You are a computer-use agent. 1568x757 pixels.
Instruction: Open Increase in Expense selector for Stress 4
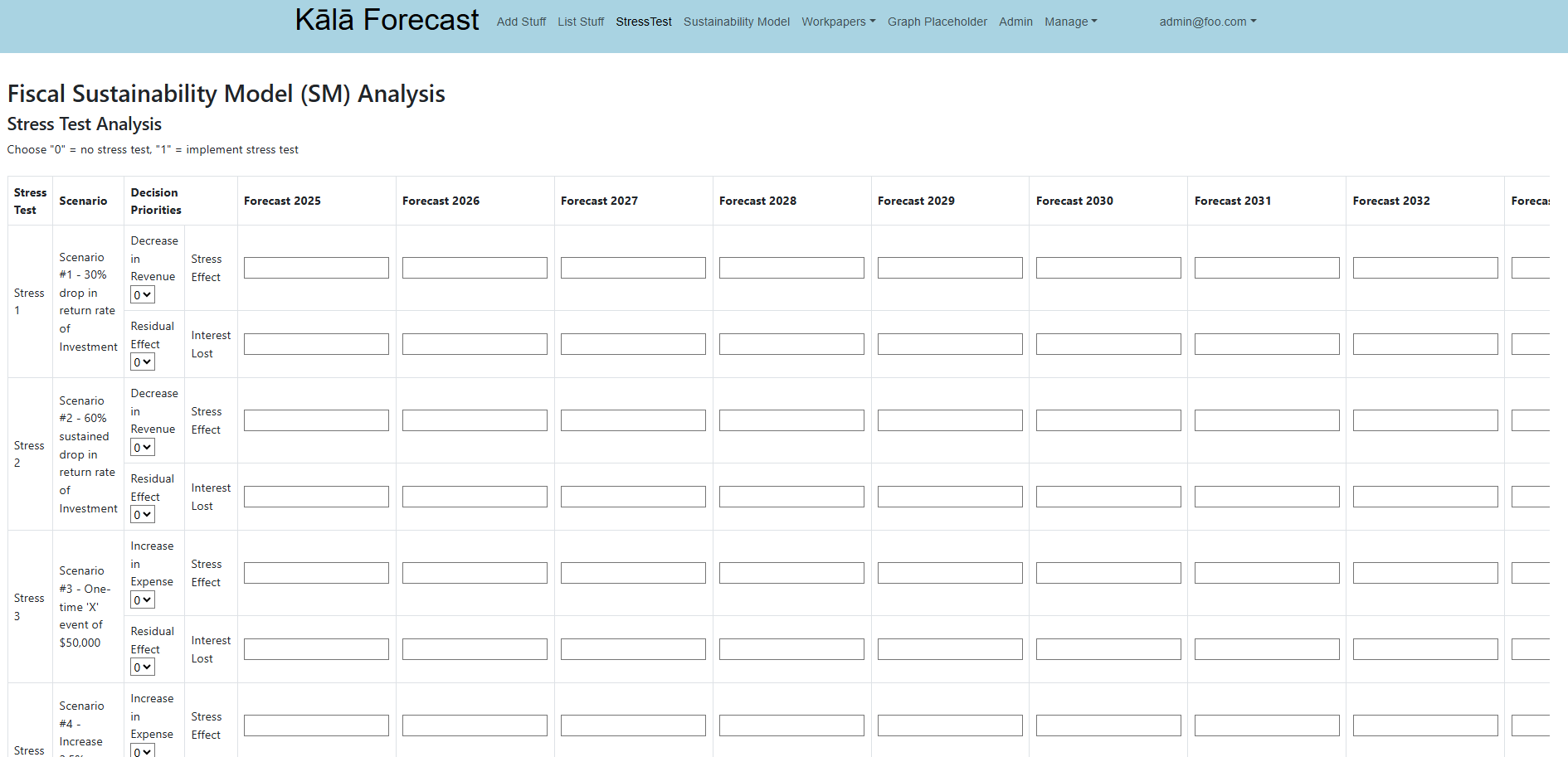click(x=142, y=751)
